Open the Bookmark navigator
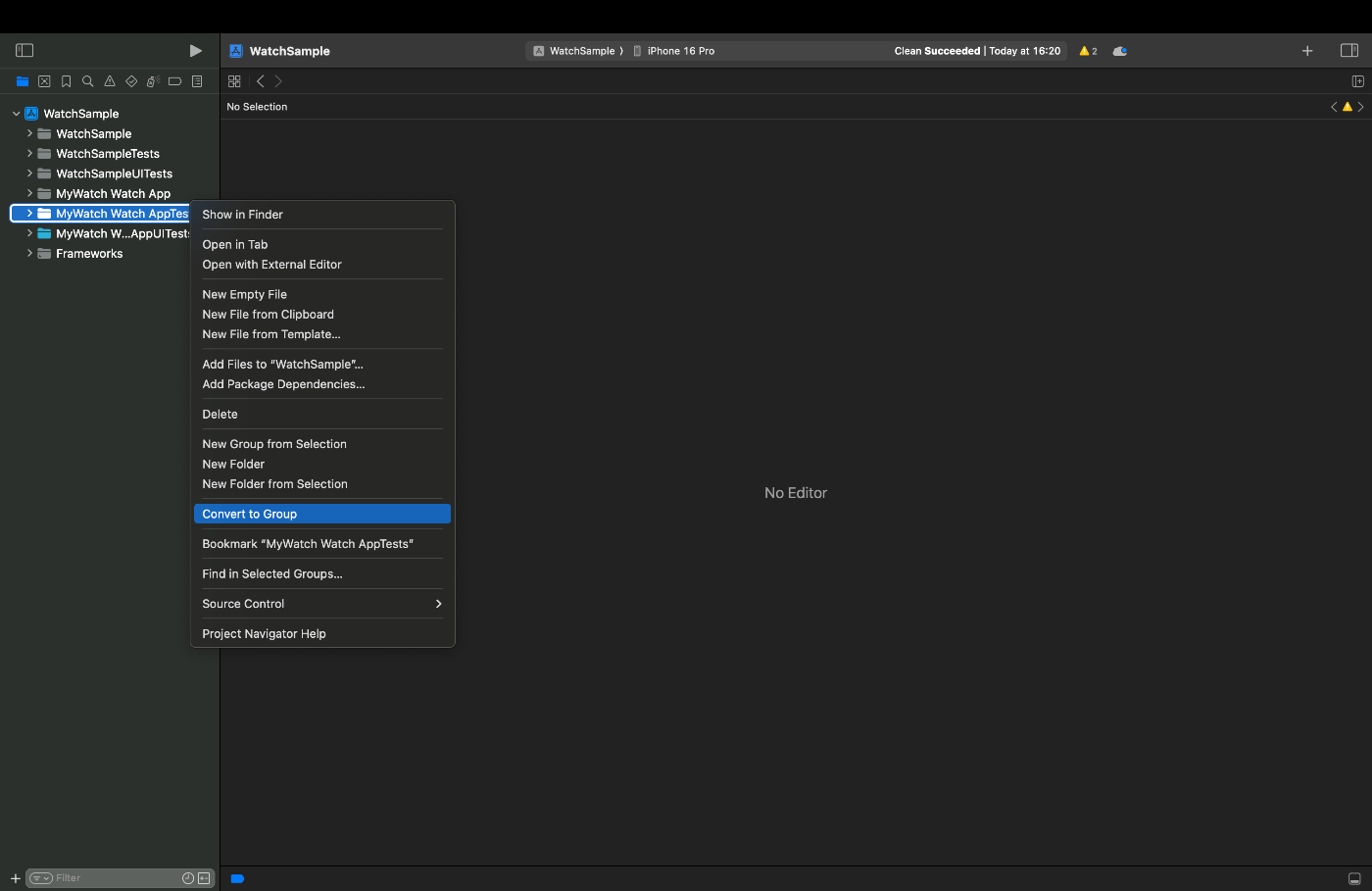The image size is (1372, 891). [66, 81]
